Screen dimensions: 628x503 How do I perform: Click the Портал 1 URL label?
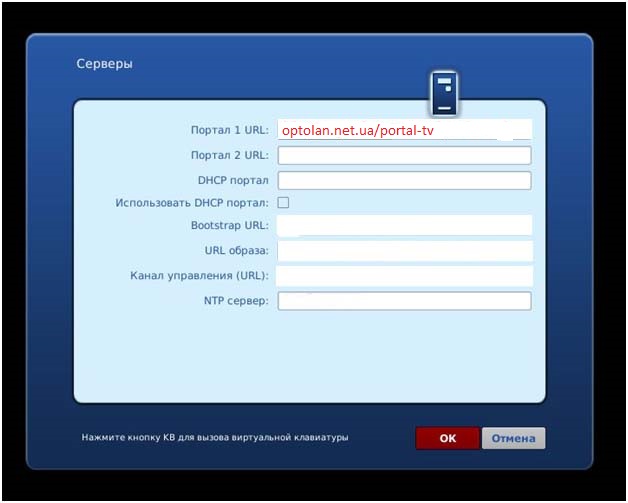(229, 130)
